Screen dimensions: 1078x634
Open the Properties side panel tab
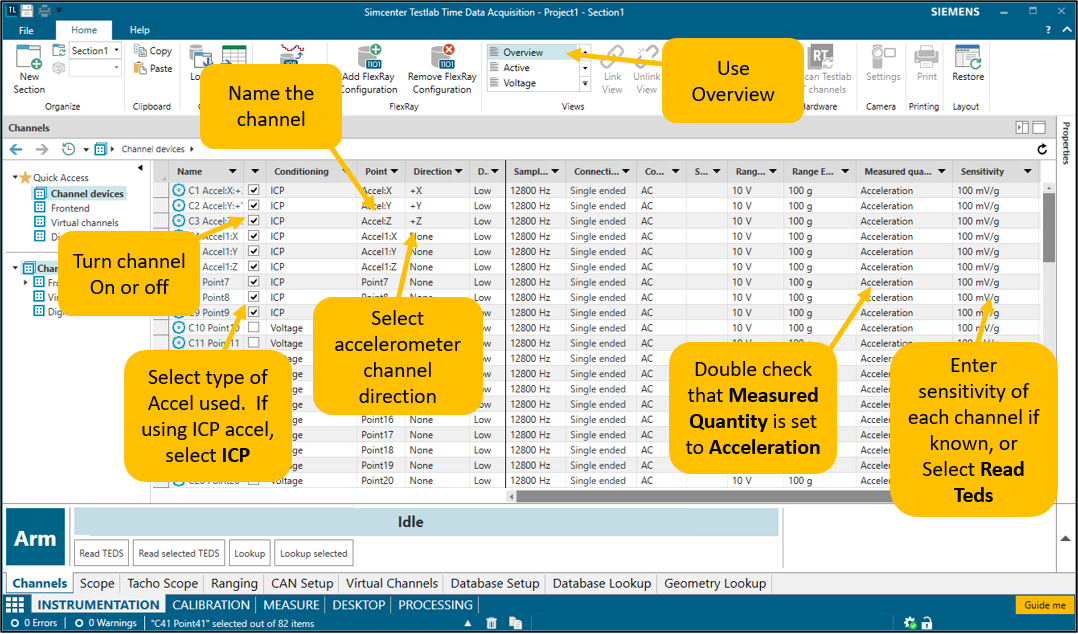(1066, 144)
